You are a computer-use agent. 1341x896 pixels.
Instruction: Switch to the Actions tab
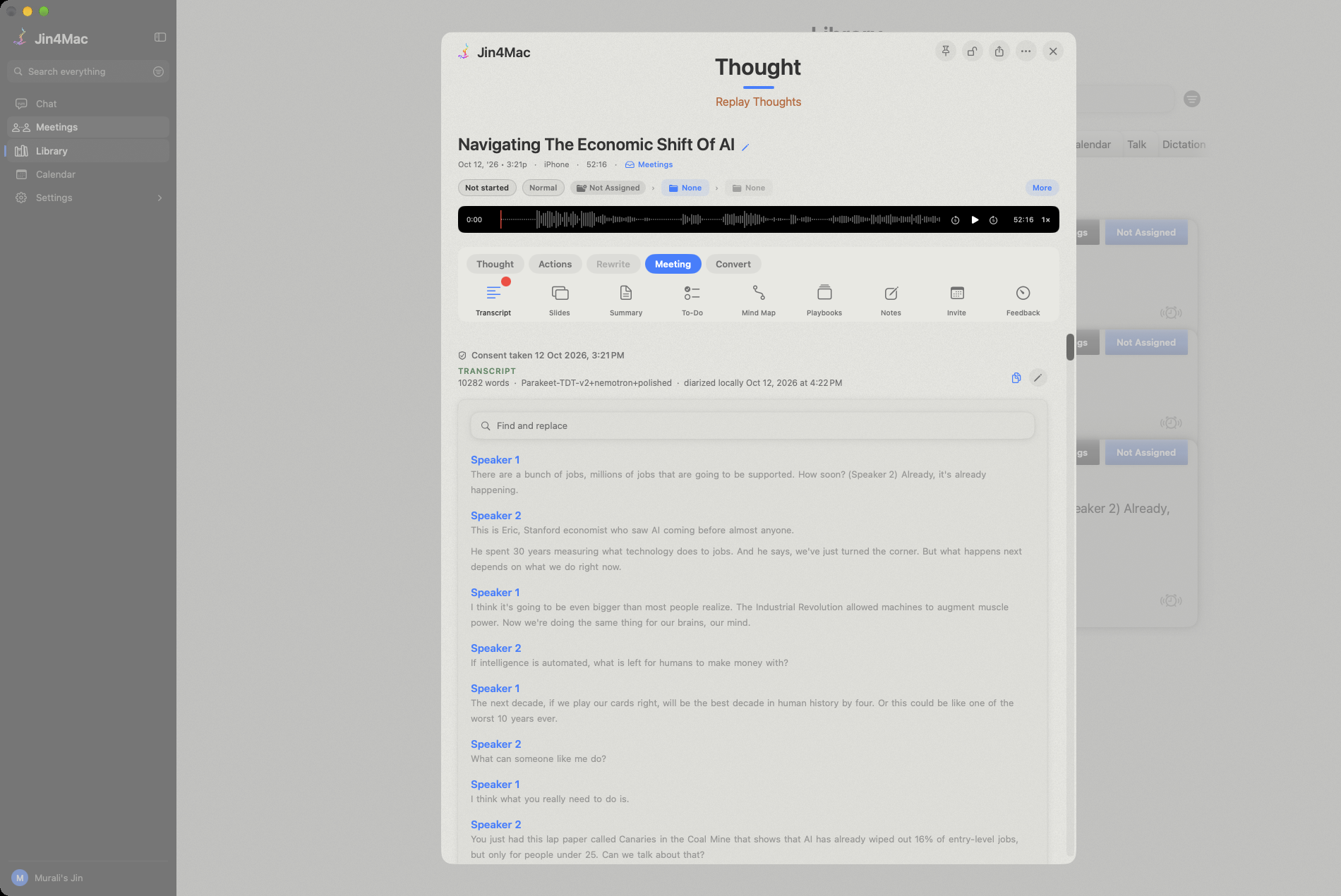tap(555, 265)
